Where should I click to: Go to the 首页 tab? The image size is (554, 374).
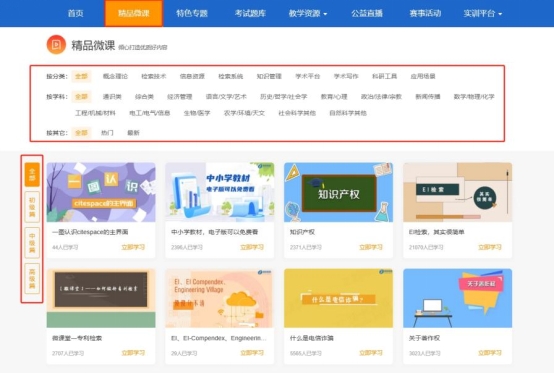[x=76, y=13]
